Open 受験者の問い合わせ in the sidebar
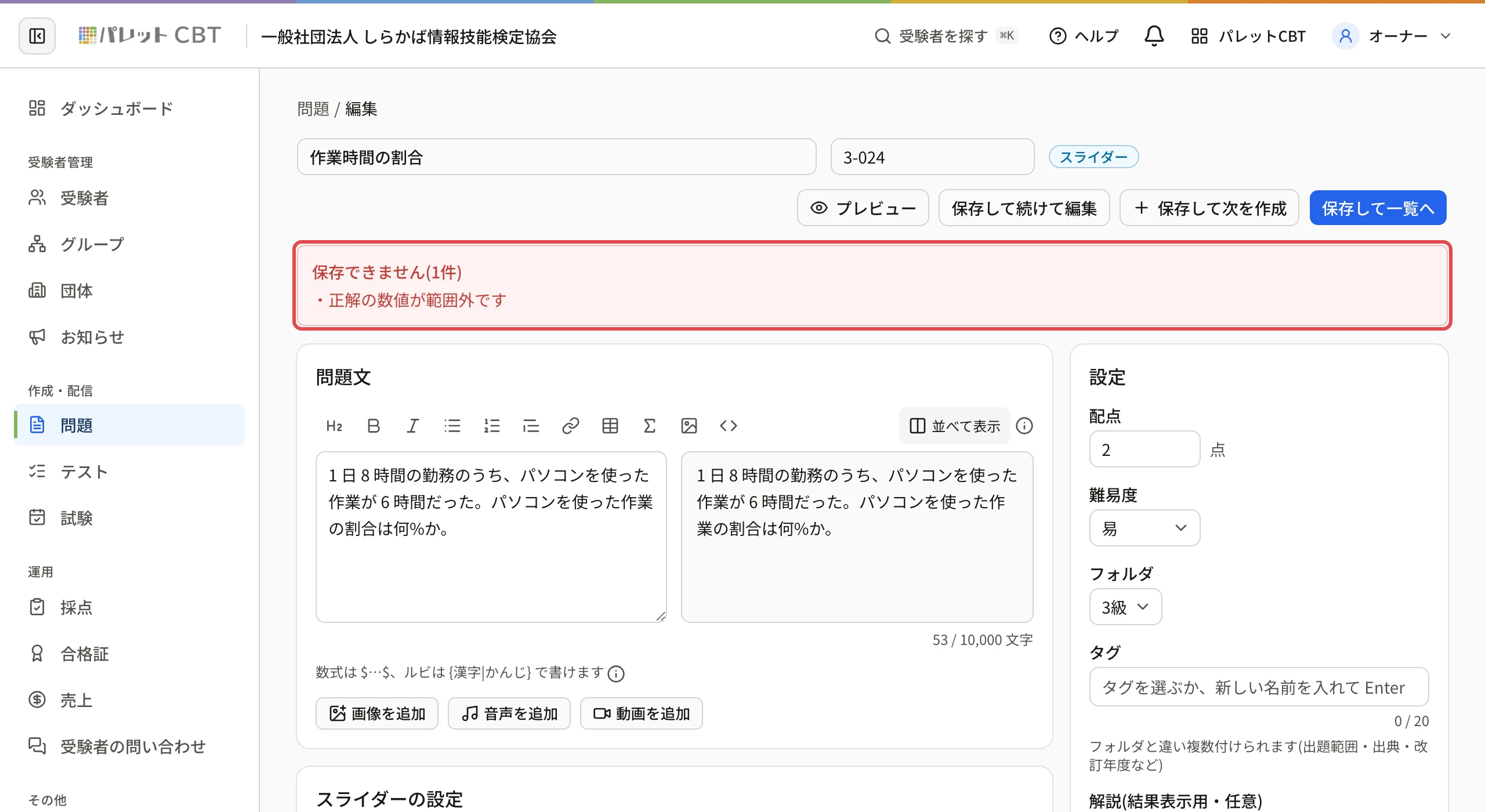The image size is (1485, 812). 129,746
